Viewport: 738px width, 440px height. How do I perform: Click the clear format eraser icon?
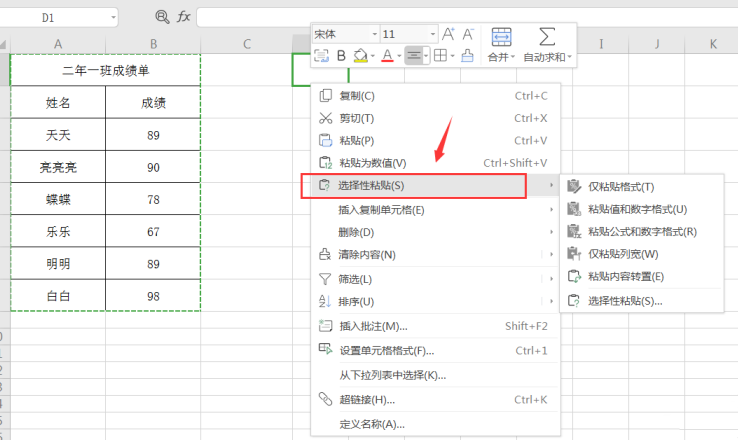[467, 56]
